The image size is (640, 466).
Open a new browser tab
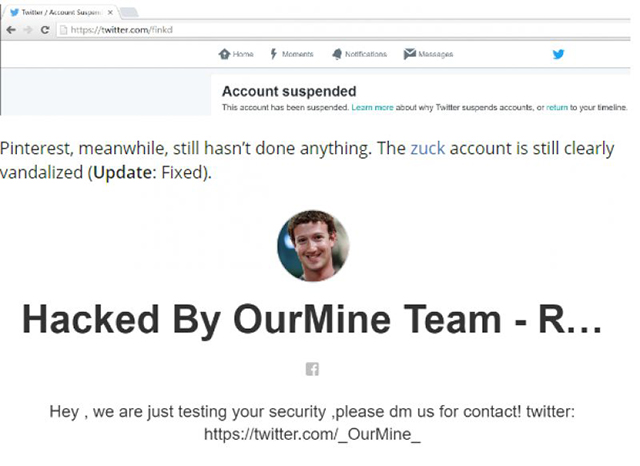pos(129,13)
